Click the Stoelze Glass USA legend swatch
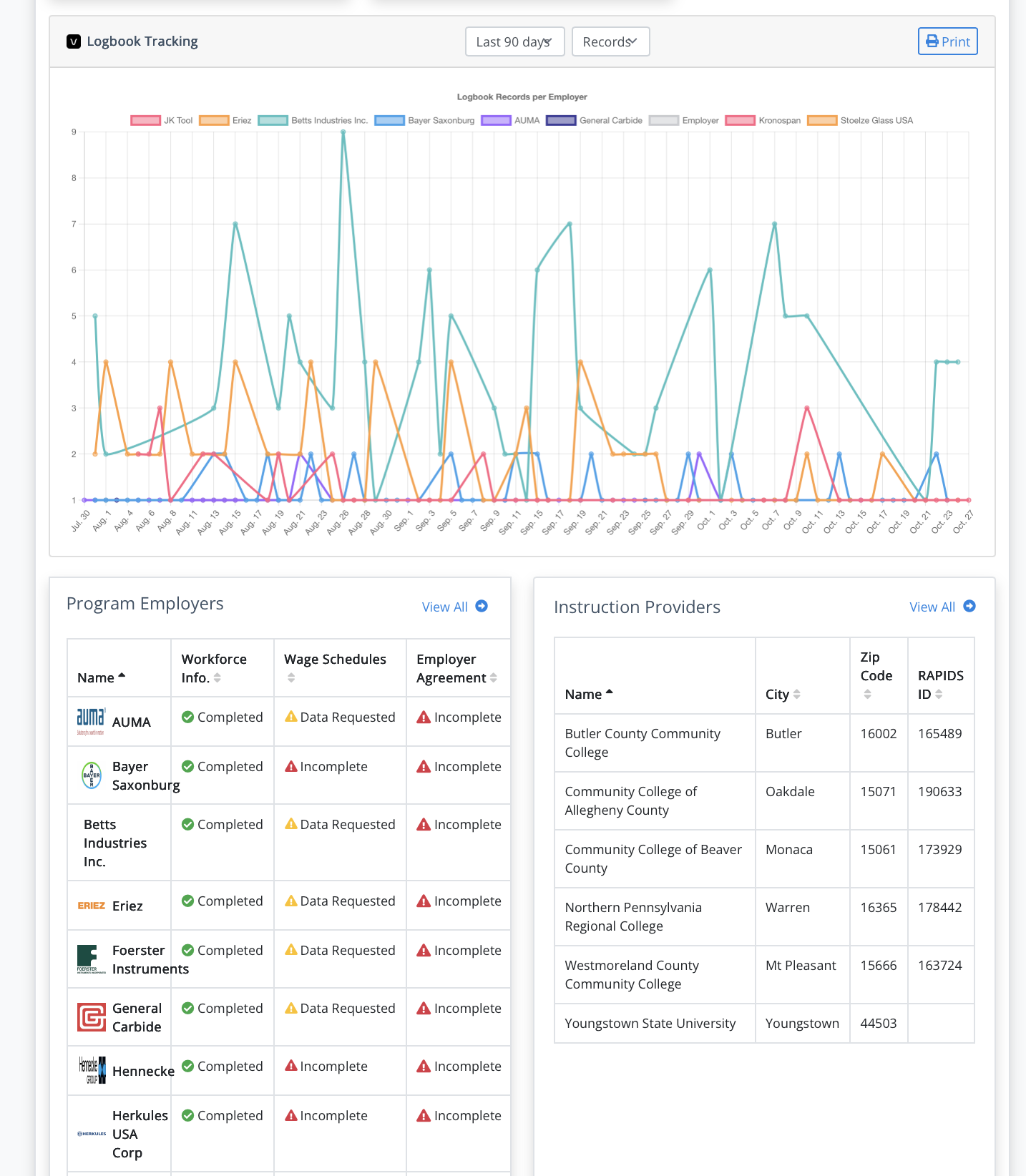The image size is (1026, 1176). point(822,120)
